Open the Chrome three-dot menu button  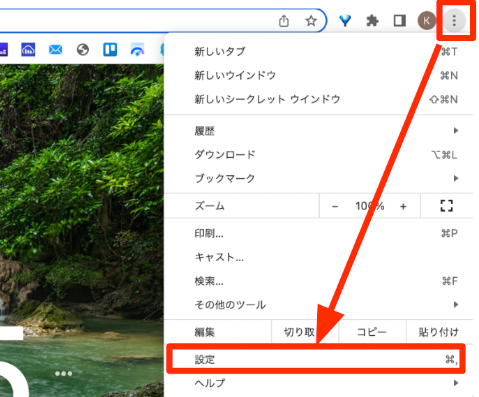[x=454, y=21]
